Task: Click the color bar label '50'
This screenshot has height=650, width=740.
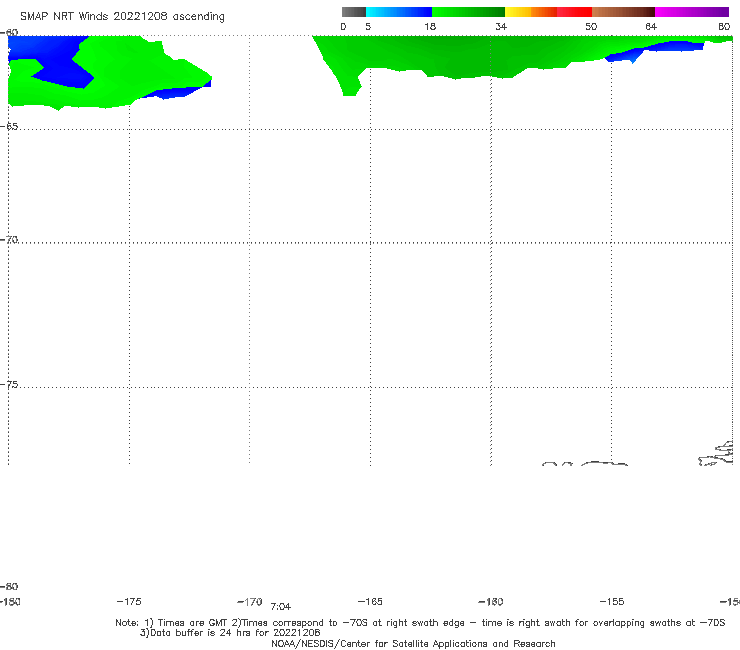Action: coord(591,27)
